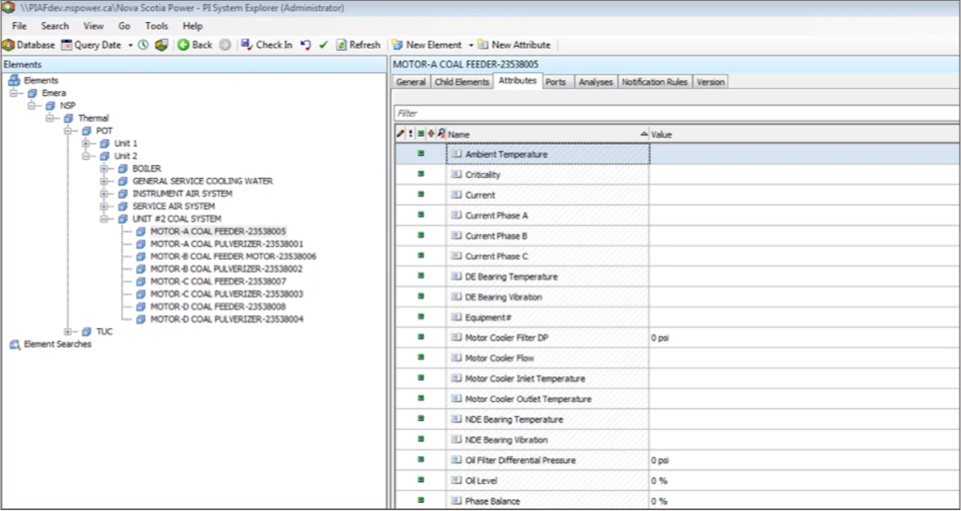Open the View menu

click(94, 26)
